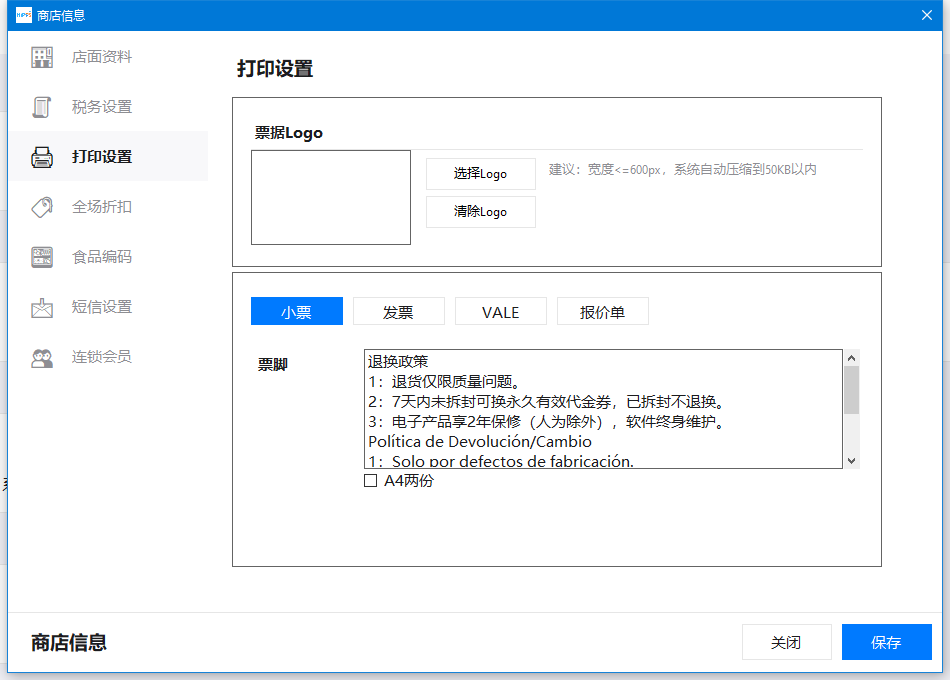
Task: Switch to the VALE tab
Action: click(500, 312)
